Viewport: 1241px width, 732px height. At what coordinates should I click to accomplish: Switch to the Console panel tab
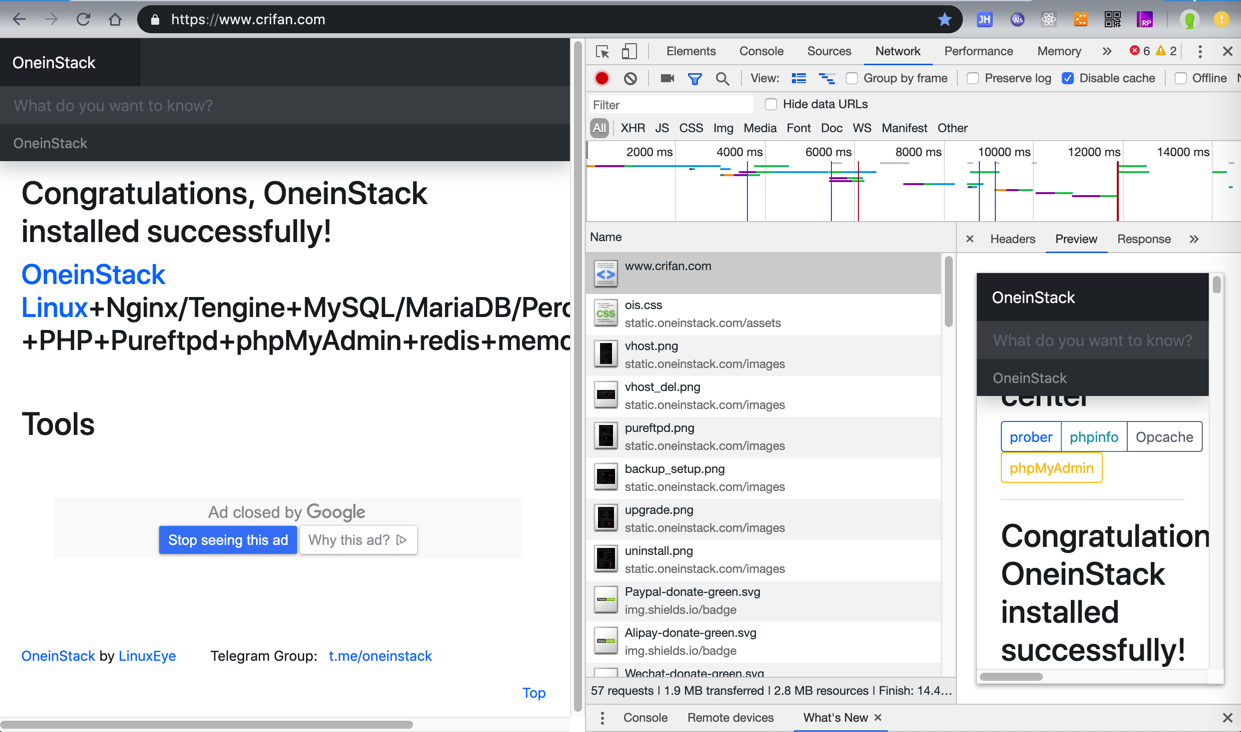[761, 51]
